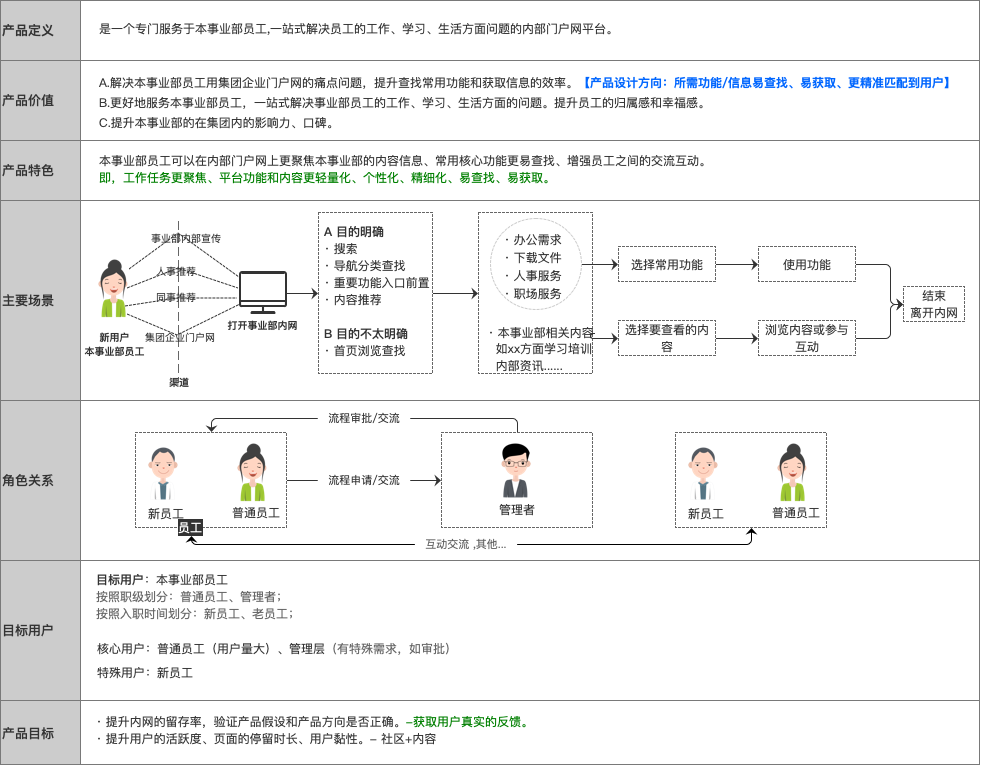Click the 产品定义 row header
This screenshot has width=986, height=765.
click(x=40, y=30)
